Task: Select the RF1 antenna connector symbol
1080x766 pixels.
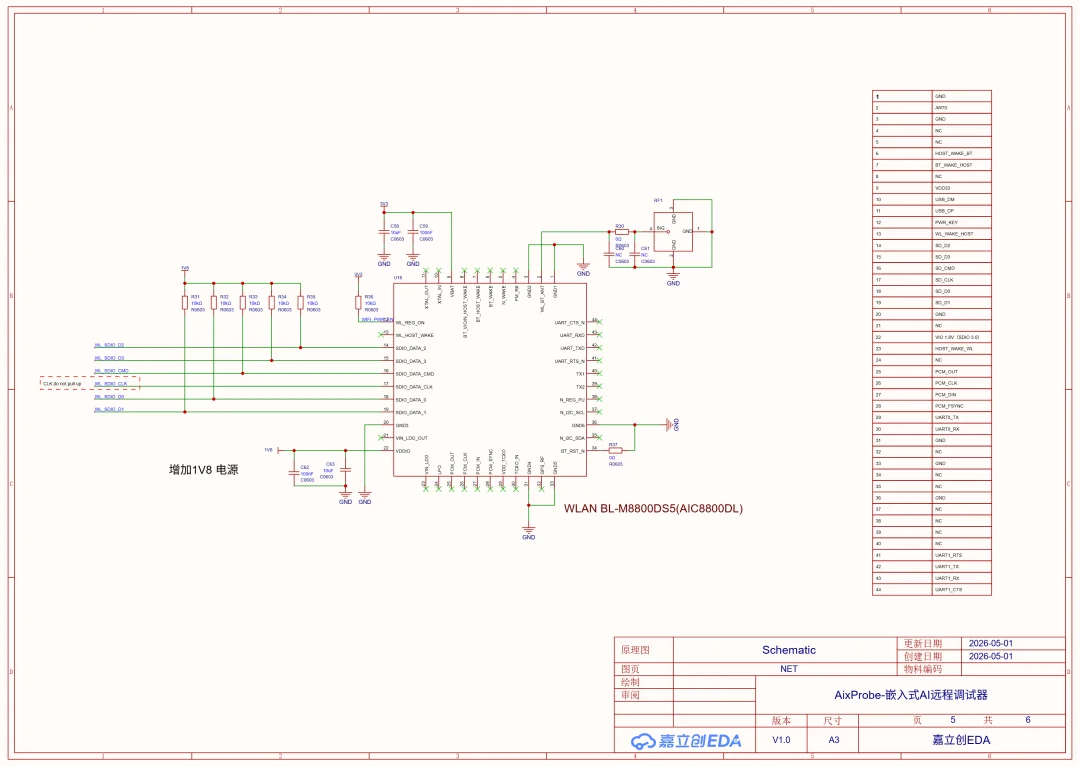Action: click(673, 231)
